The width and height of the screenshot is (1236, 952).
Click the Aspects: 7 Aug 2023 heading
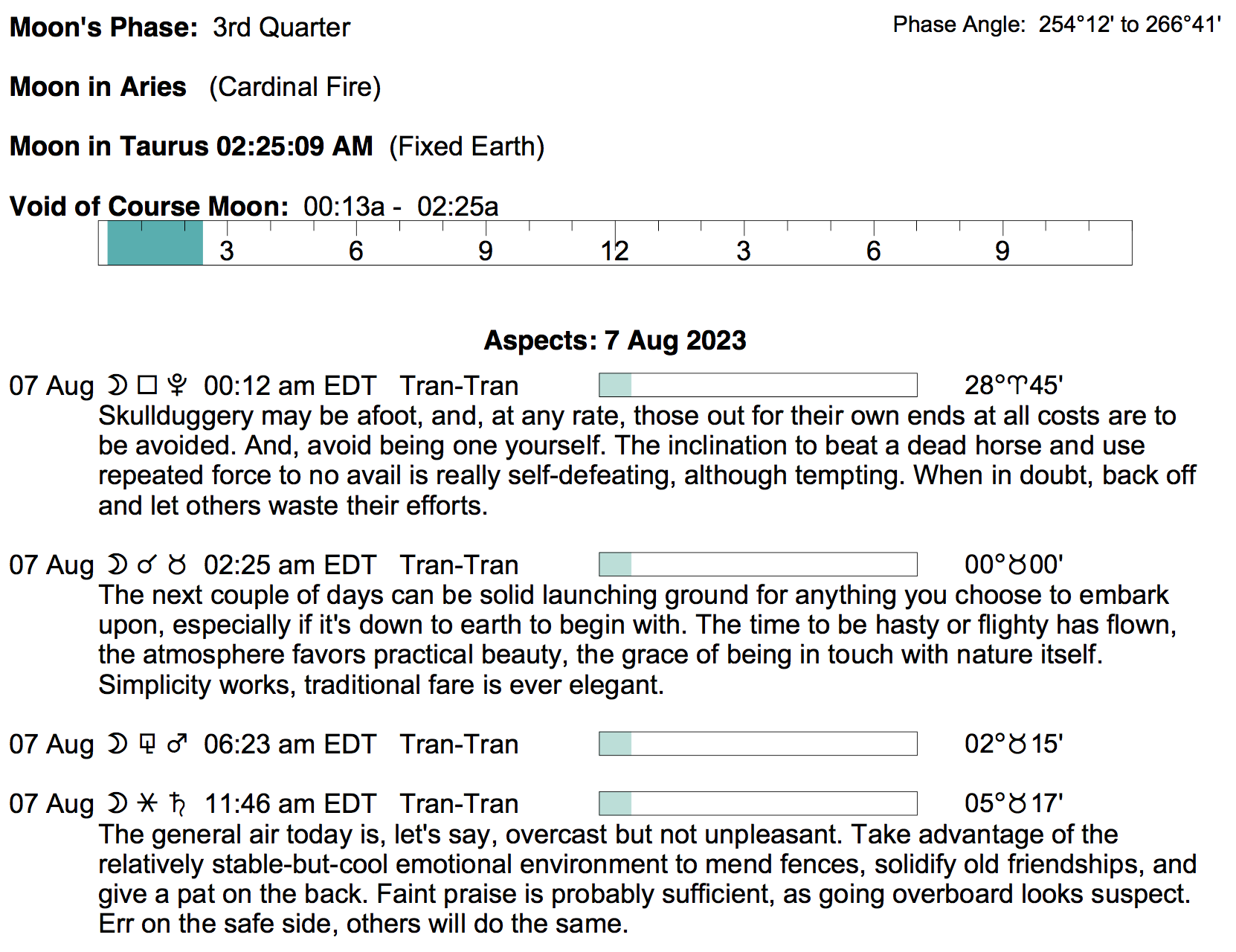point(615,341)
